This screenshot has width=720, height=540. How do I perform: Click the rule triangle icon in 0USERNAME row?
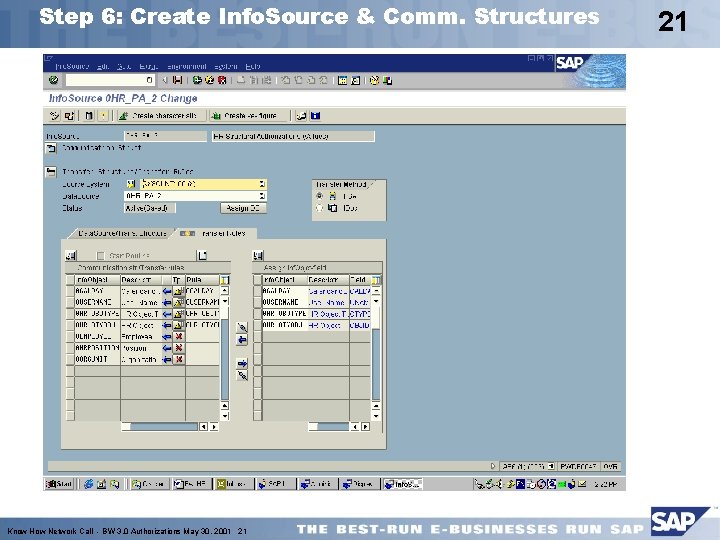coord(179,303)
